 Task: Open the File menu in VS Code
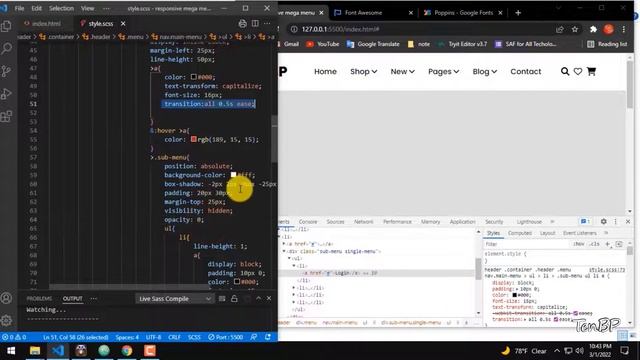pos(19,8)
